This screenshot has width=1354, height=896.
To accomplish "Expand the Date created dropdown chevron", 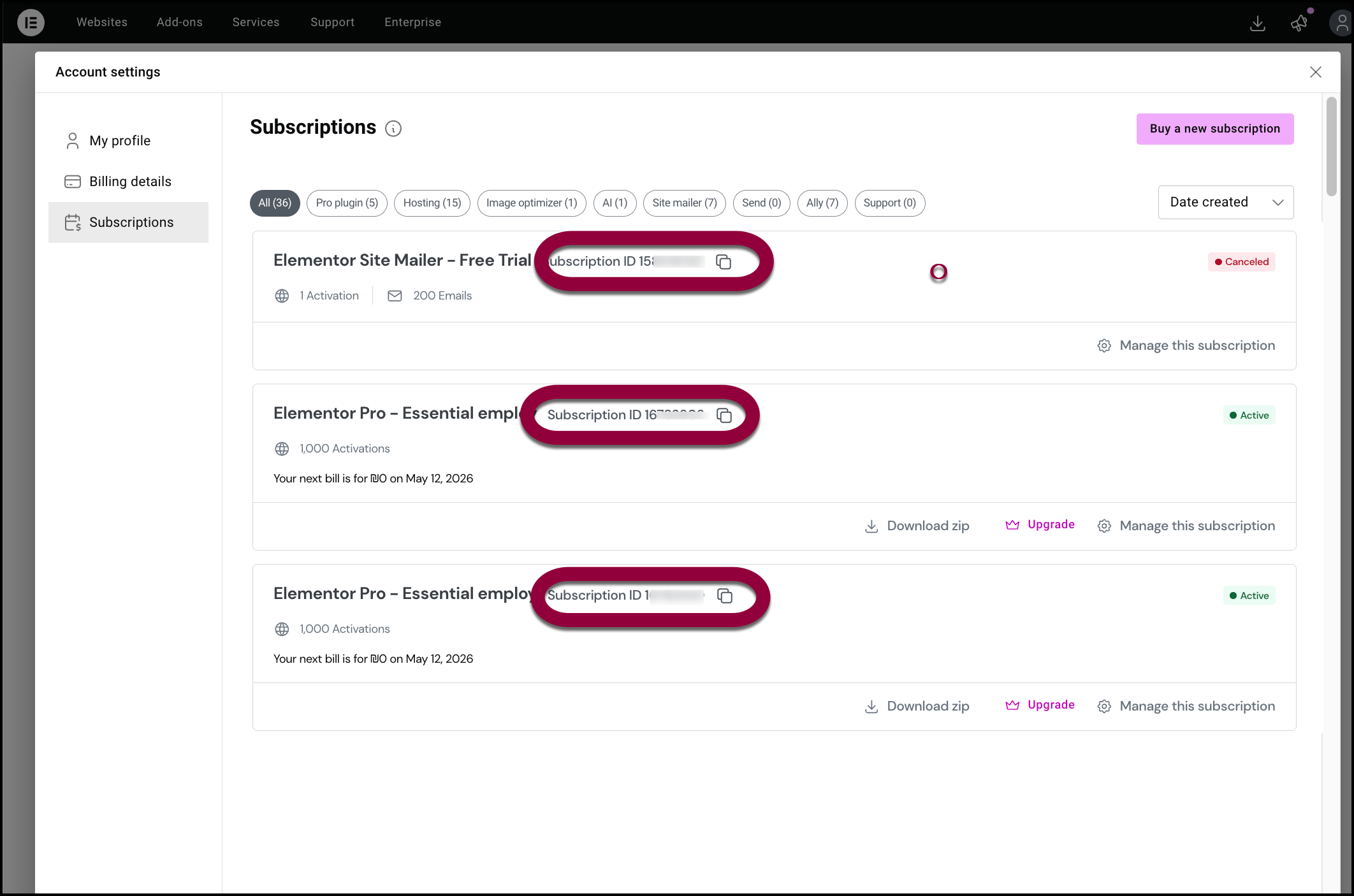I will 1278,203.
